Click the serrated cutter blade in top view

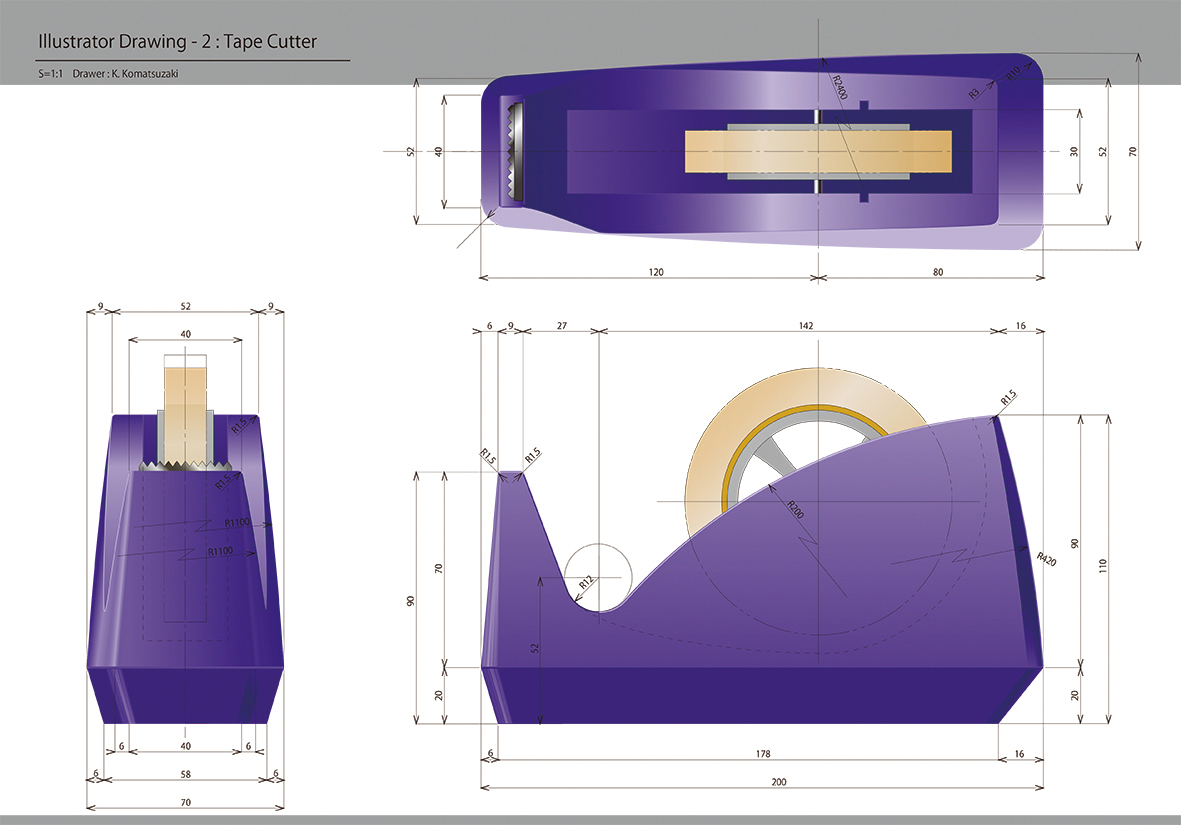point(514,151)
